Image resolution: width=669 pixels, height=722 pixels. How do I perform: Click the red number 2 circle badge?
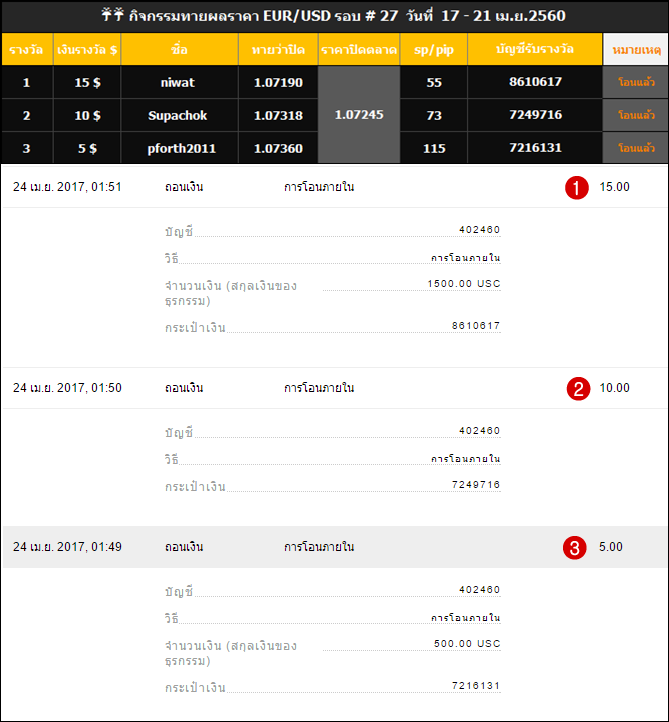pos(577,389)
